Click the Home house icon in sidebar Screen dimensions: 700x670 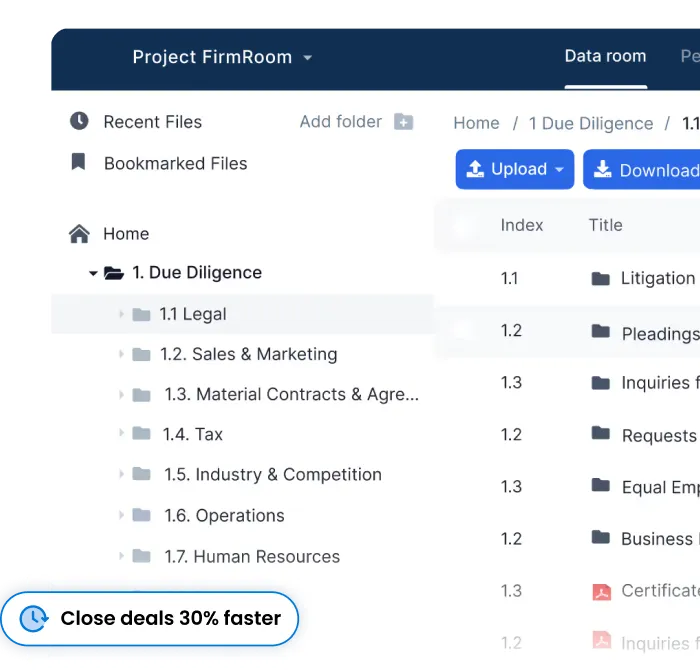tap(79, 233)
